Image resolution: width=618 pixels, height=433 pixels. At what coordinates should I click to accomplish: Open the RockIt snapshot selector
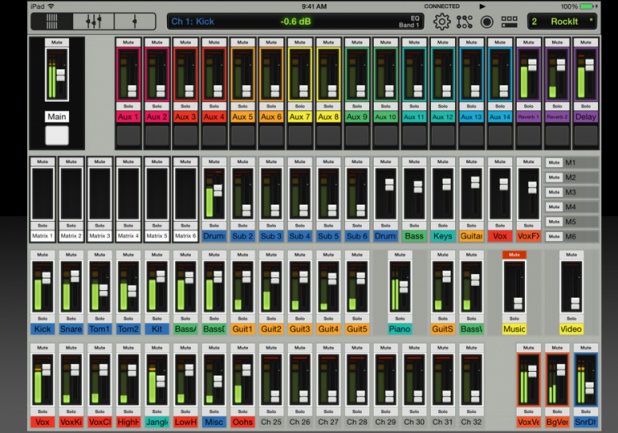tap(562, 22)
